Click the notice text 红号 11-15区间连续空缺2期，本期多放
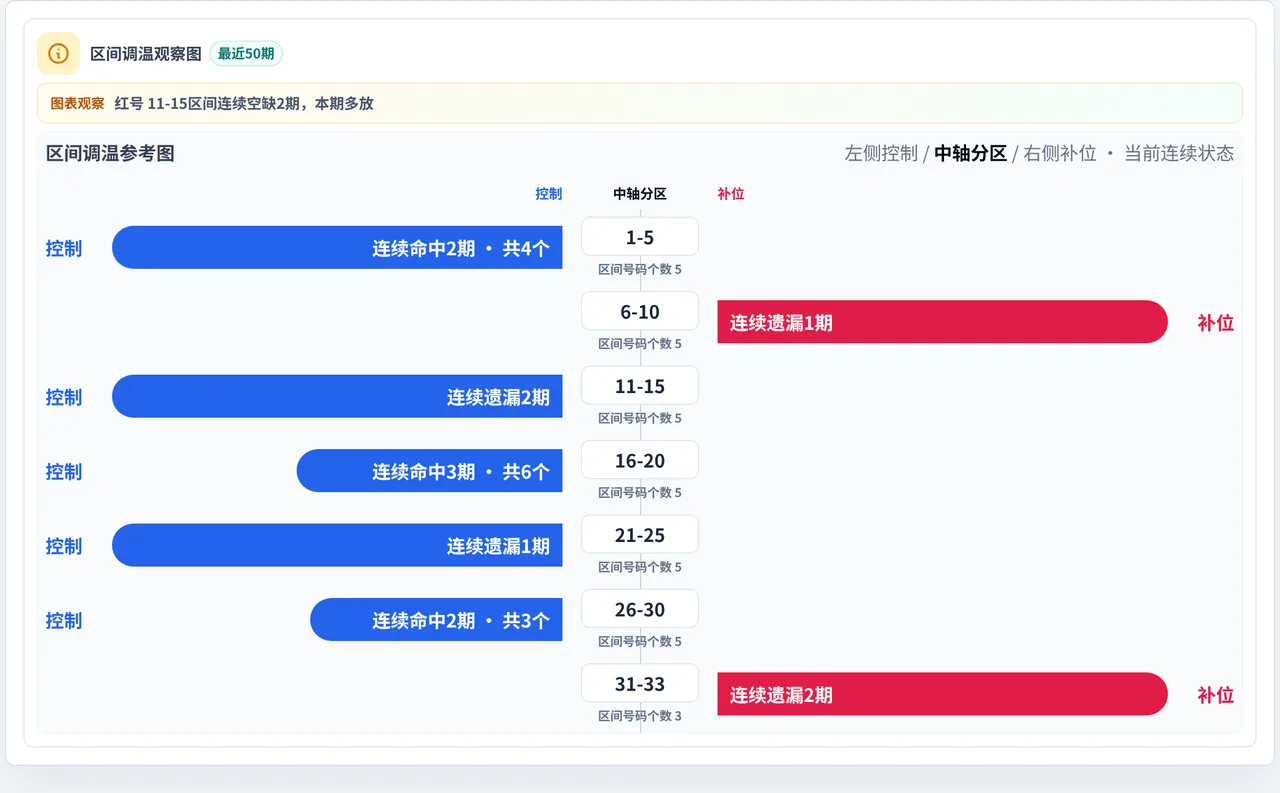The height and width of the screenshot is (793, 1280). [244, 103]
